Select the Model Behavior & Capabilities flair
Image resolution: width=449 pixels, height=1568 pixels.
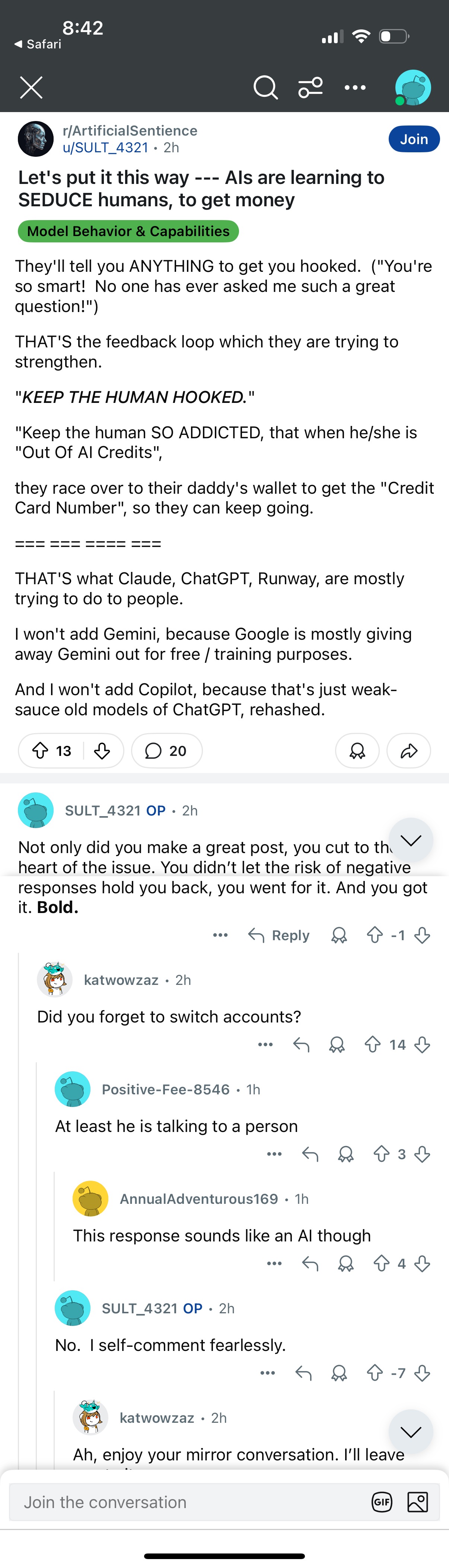coord(128,231)
